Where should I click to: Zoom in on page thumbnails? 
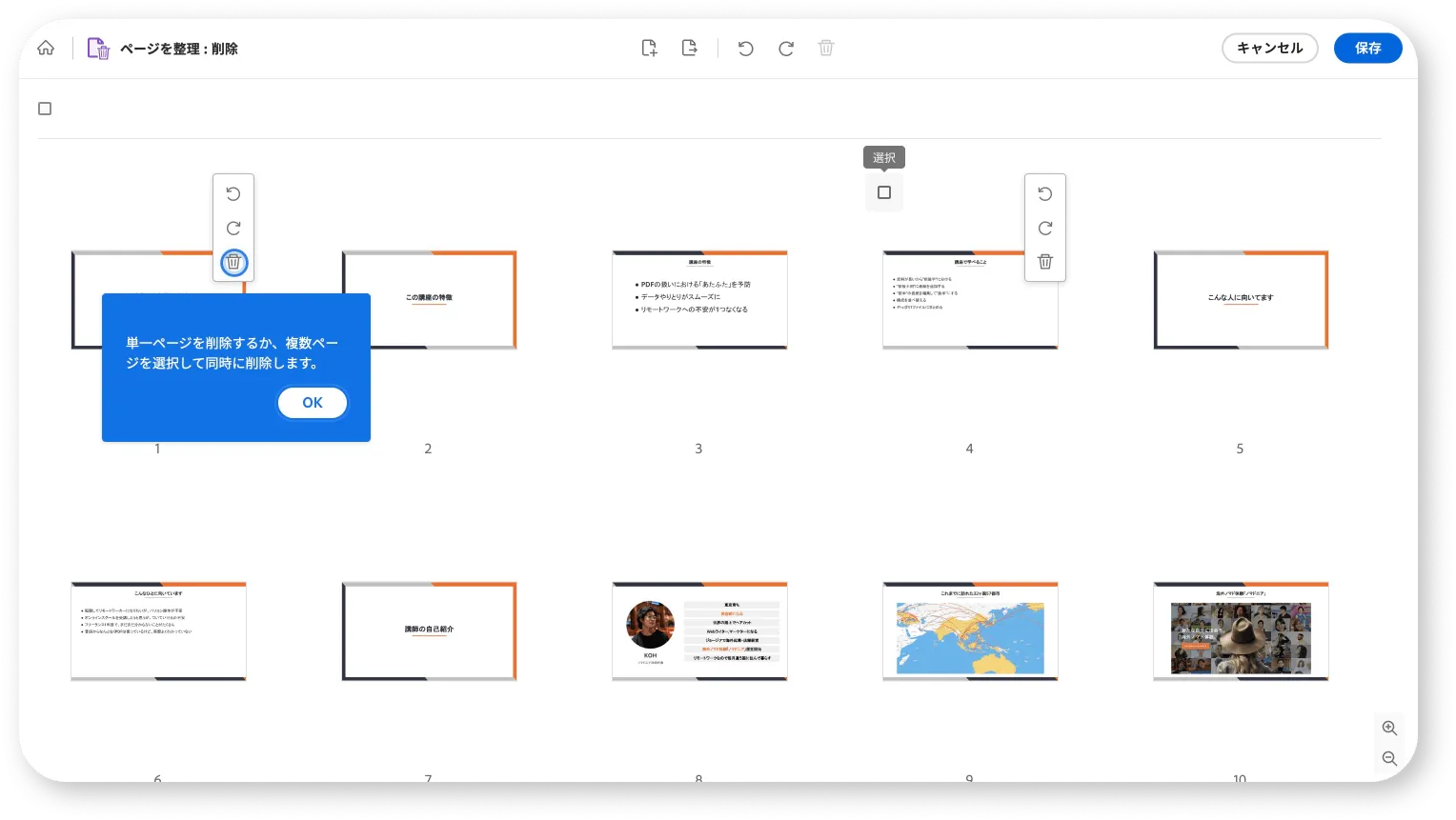pos(1390,729)
